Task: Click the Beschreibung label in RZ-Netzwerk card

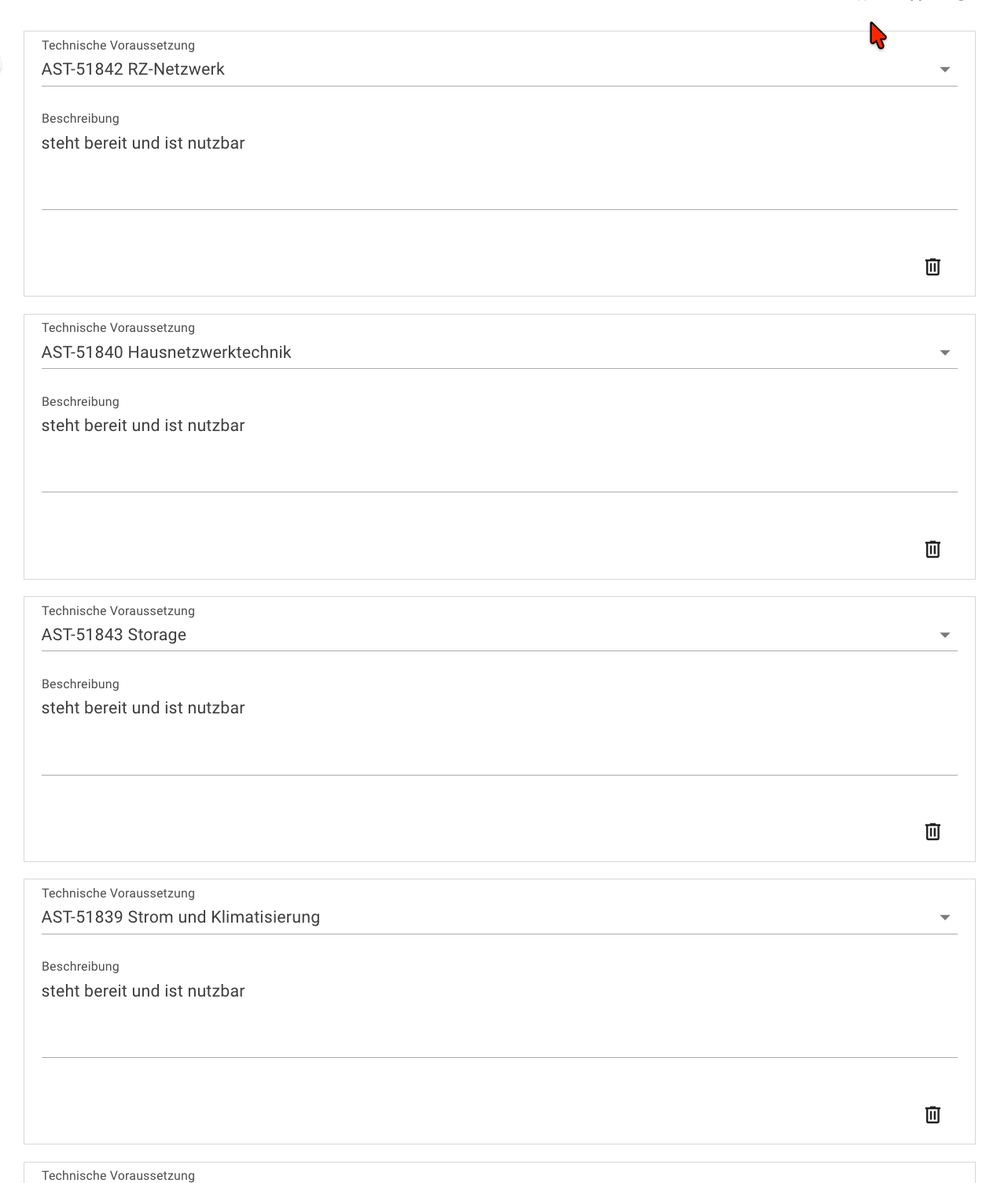Action: 80,119
